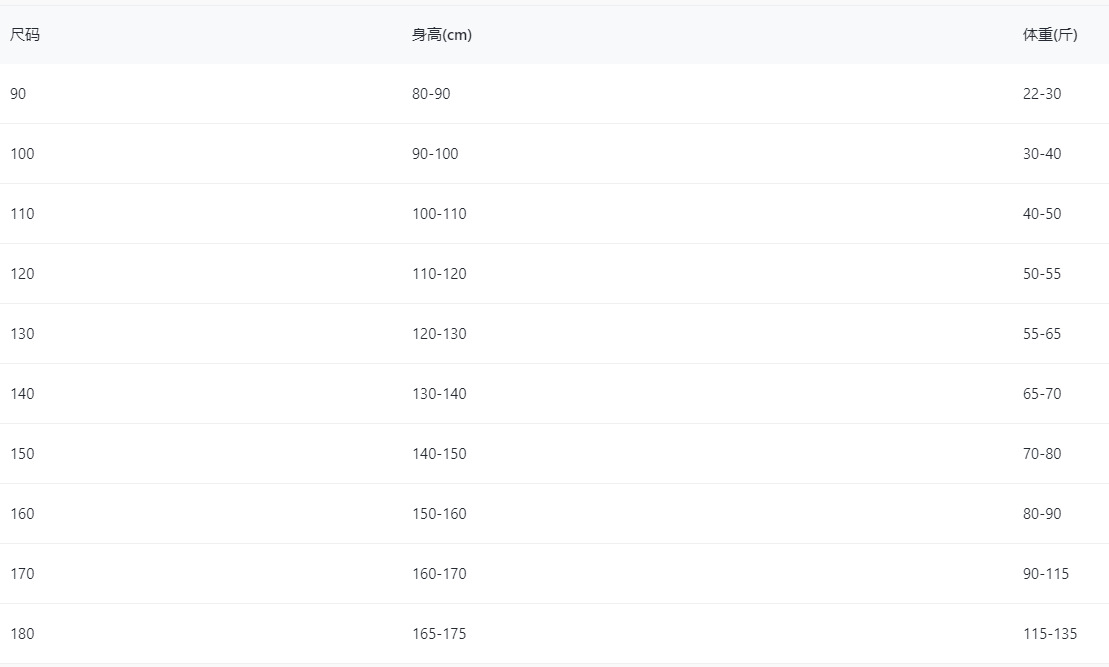Image resolution: width=1109 pixels, height=667 pixels.
Task: Select the weight cell reading 30-40
Action: (1042, 154)
